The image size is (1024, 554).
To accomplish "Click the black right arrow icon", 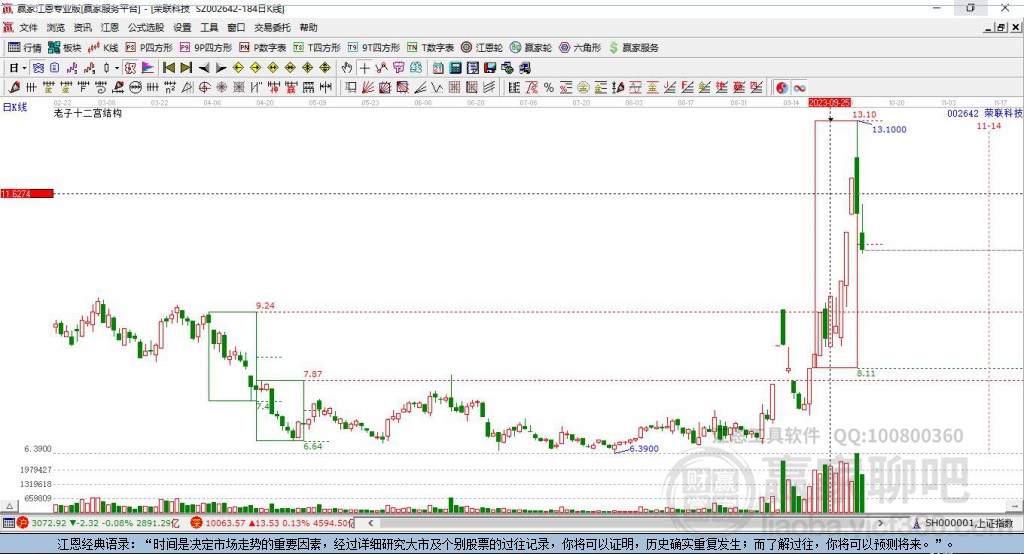I will [x=221, y=68].
